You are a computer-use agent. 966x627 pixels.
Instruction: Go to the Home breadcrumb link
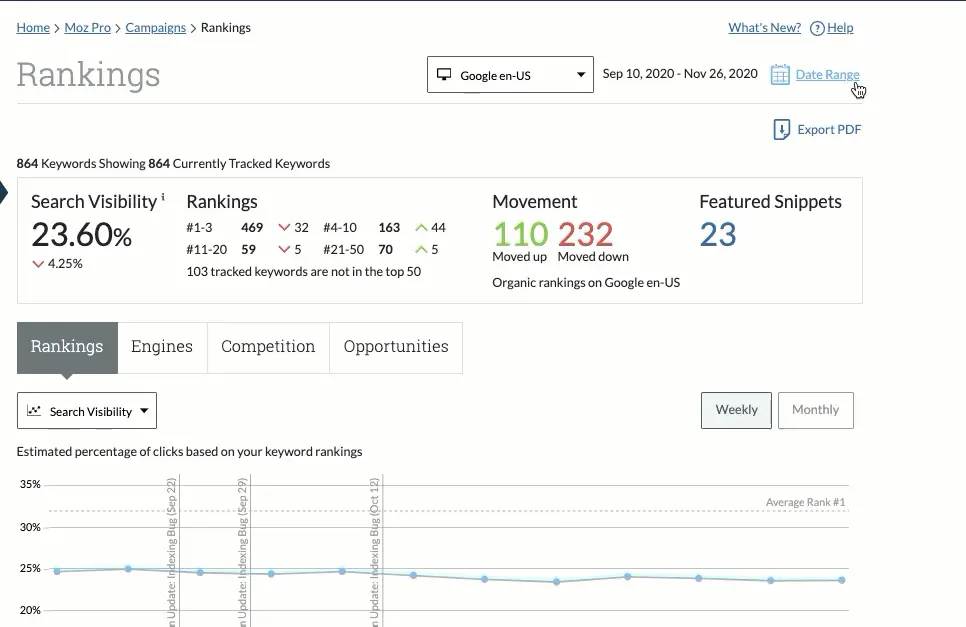(33, 28)
